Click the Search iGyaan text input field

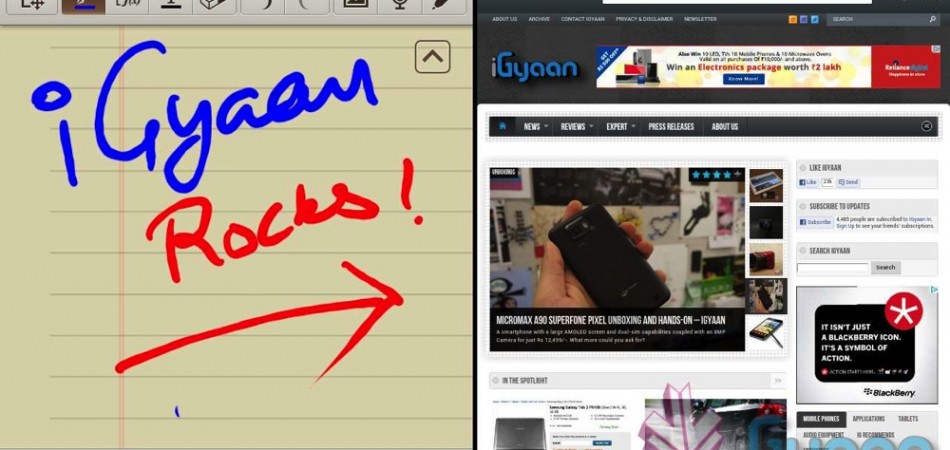(x=832, y=268)
